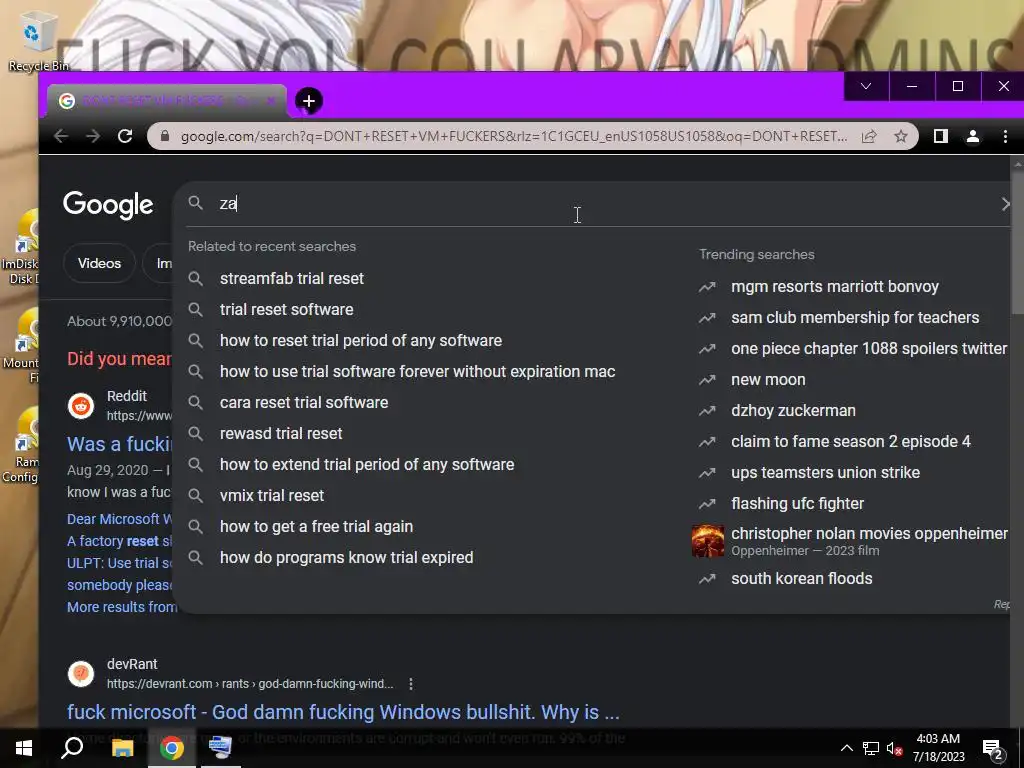1024x768 pixels.
Task: Go forward to the next page
Action: (x=93, y=136)
